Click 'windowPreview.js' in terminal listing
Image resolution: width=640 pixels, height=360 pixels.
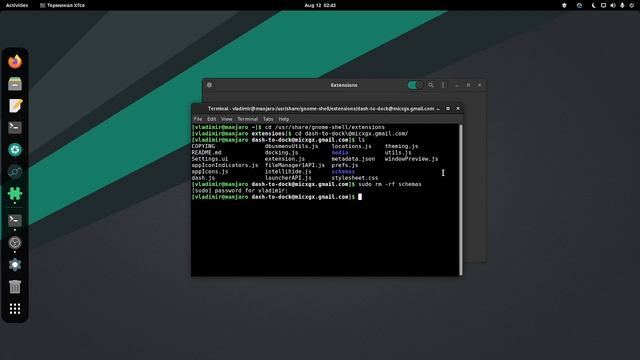point(411,159)
